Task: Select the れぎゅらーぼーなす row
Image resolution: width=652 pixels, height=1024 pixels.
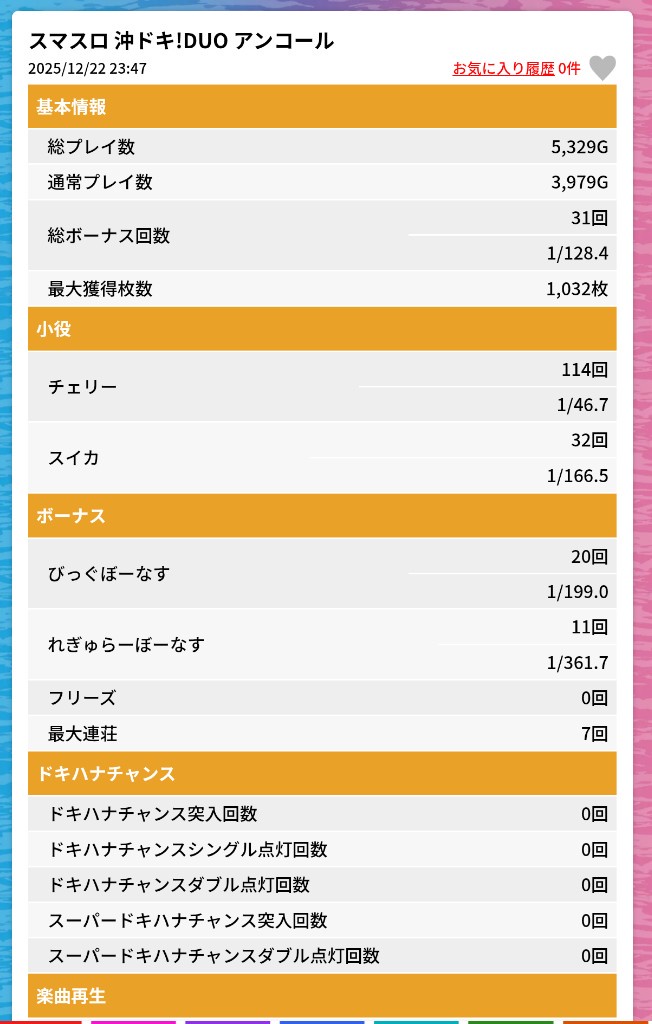Action: [322, 645]
